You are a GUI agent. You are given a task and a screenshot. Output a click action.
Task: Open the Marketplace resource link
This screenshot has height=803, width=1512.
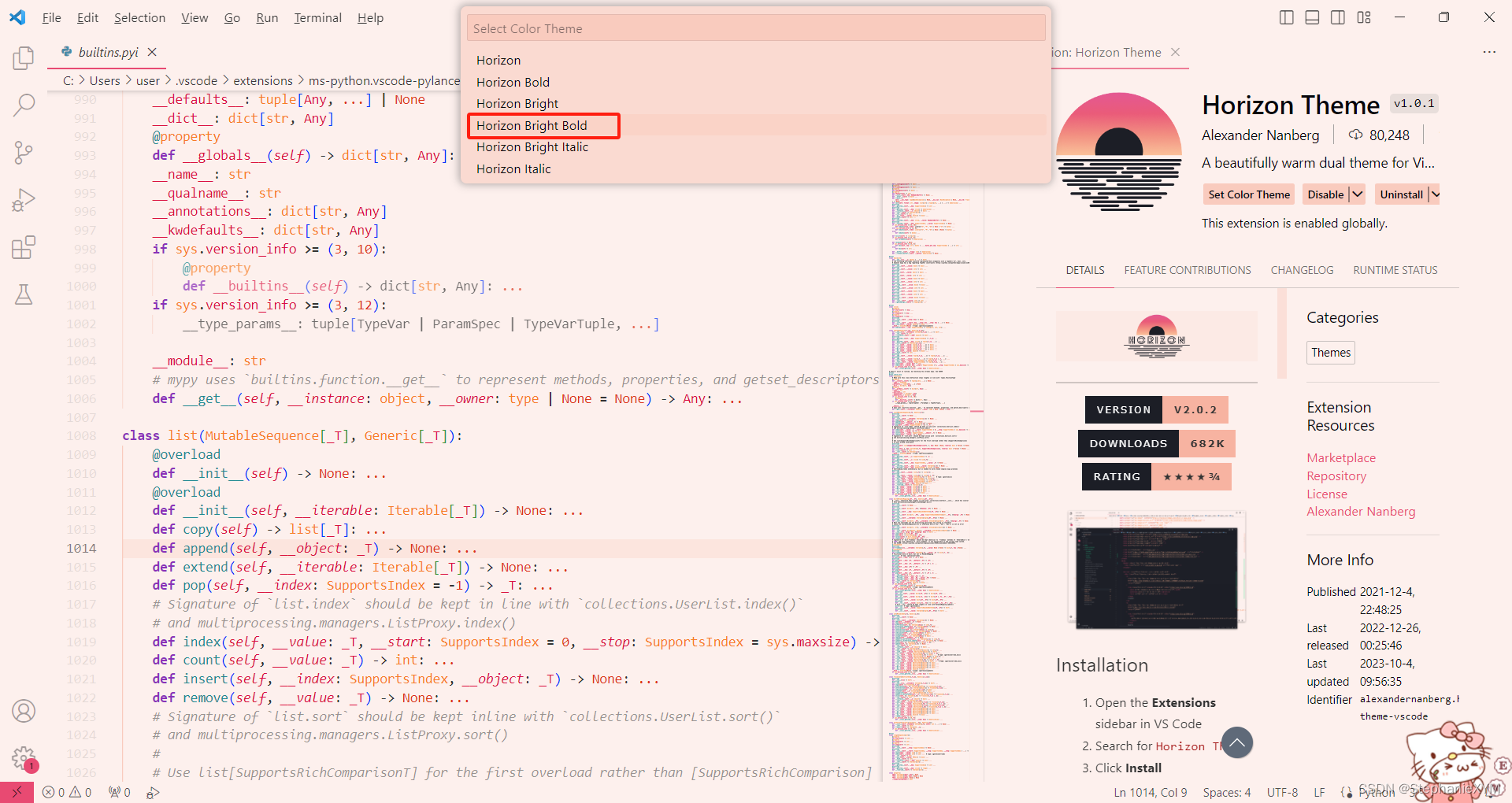[x=1341, y=457]
